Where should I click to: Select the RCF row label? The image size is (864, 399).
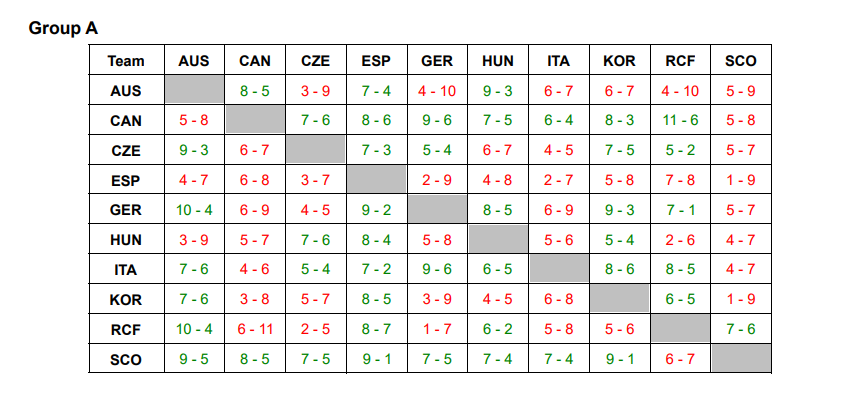[126, 330]
